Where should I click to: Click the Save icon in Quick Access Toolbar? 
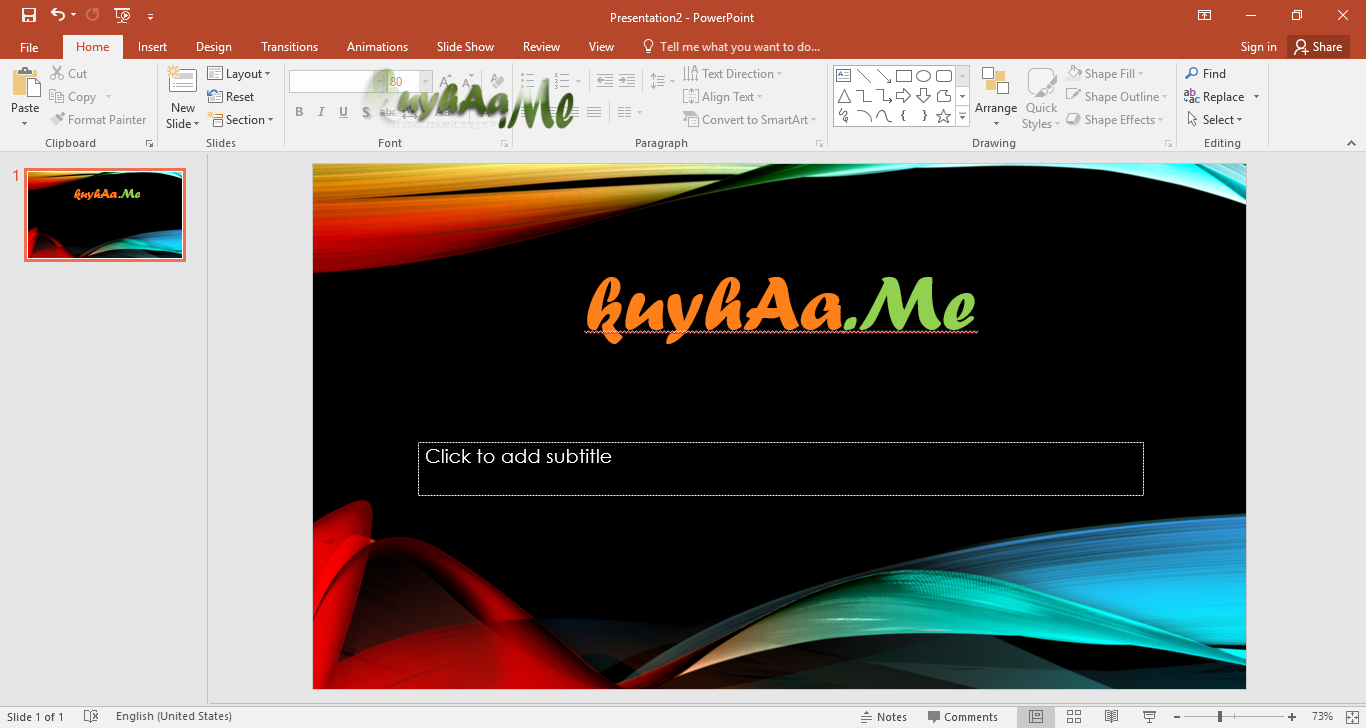(x=29, y=15)
